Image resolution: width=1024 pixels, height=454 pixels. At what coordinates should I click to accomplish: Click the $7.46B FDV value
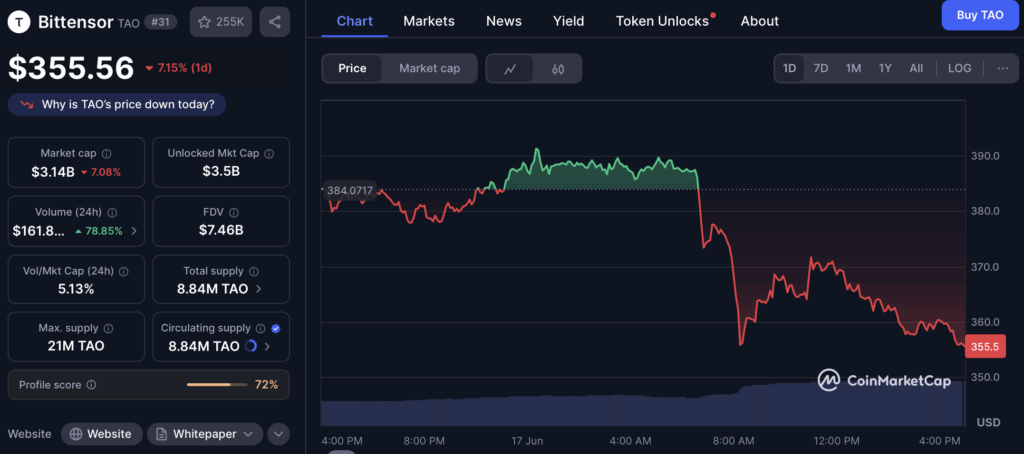[x=221, y=230]
